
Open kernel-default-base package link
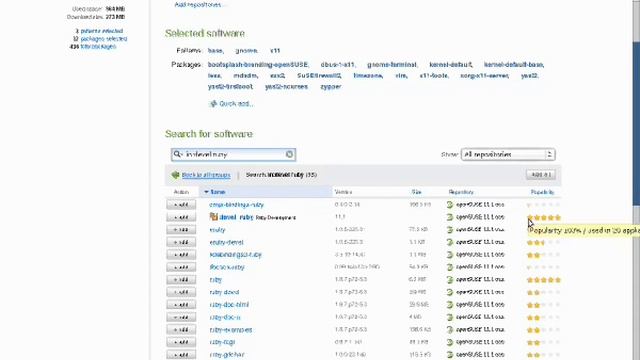pyautogui.click(x=514, y=64)
